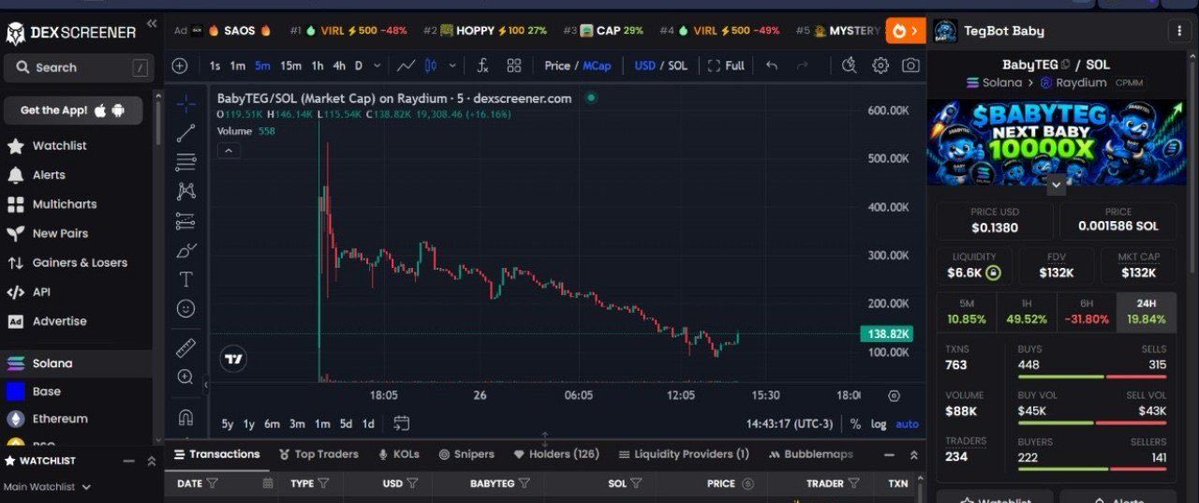Click Get the App button
The image size is (1199, 503).
point(73,110)
